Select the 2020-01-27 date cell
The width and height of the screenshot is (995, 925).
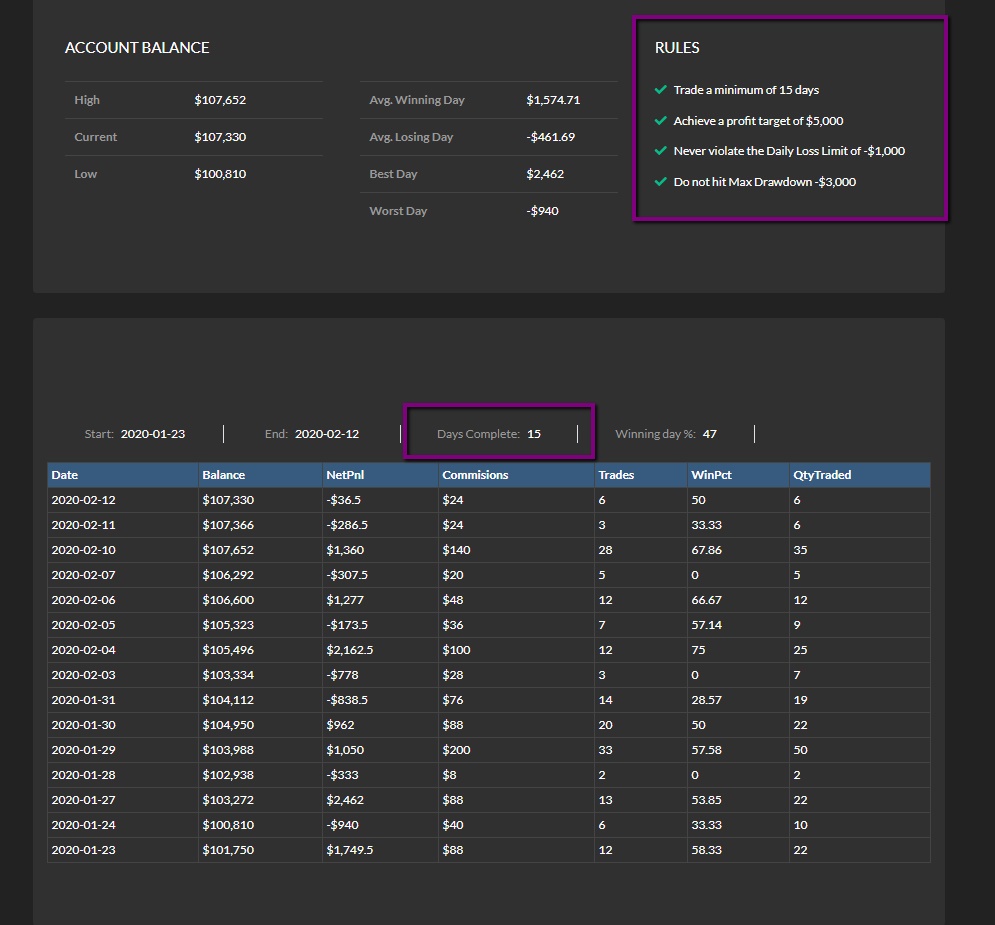(123, 800)
